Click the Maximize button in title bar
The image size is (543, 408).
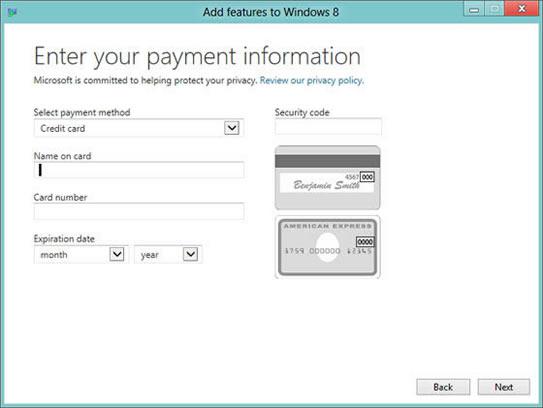tap(495, 9)
